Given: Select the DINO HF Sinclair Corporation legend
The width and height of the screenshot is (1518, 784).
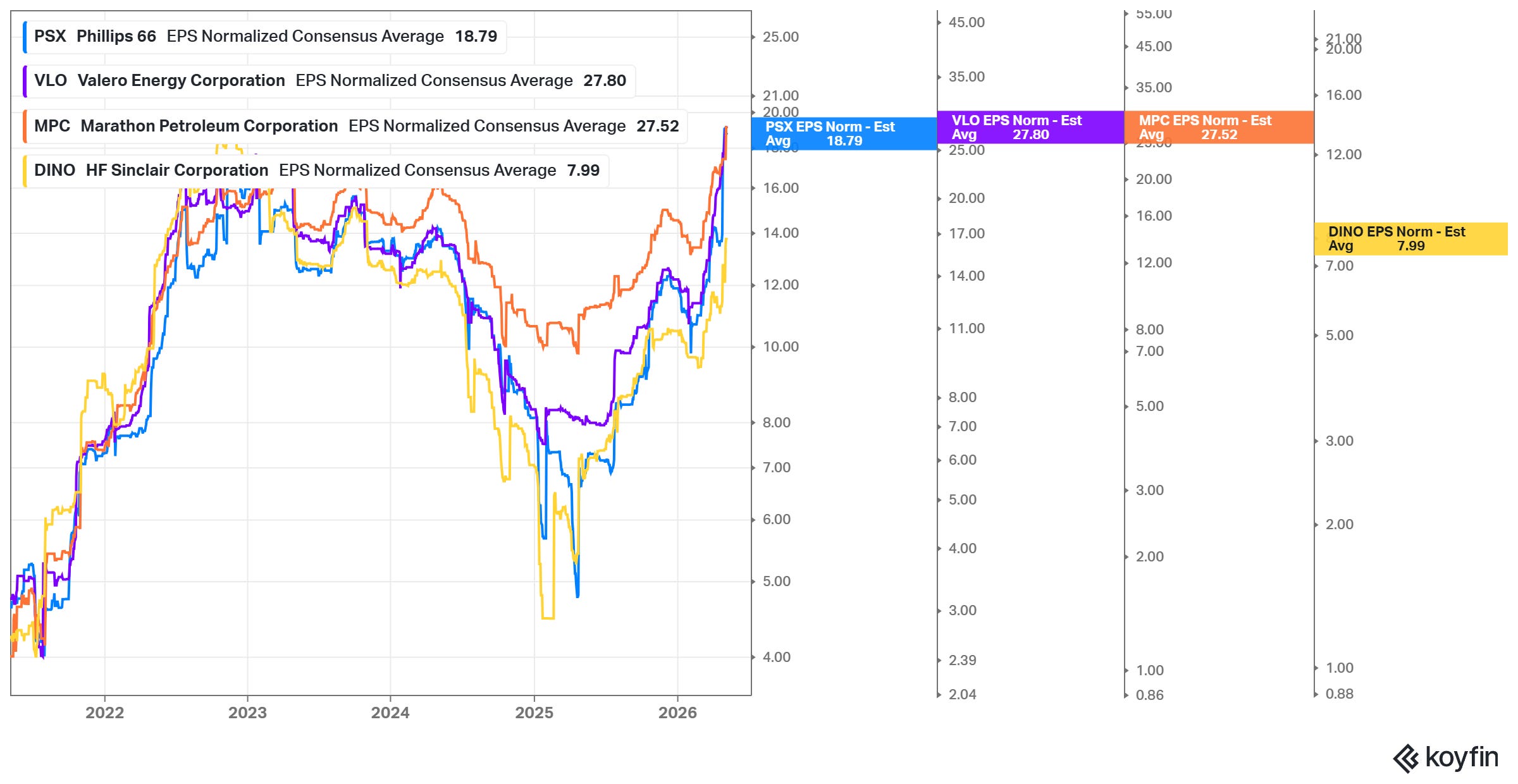Looking at the screenshot, I should pyautogui.click(x=316, y=171).
